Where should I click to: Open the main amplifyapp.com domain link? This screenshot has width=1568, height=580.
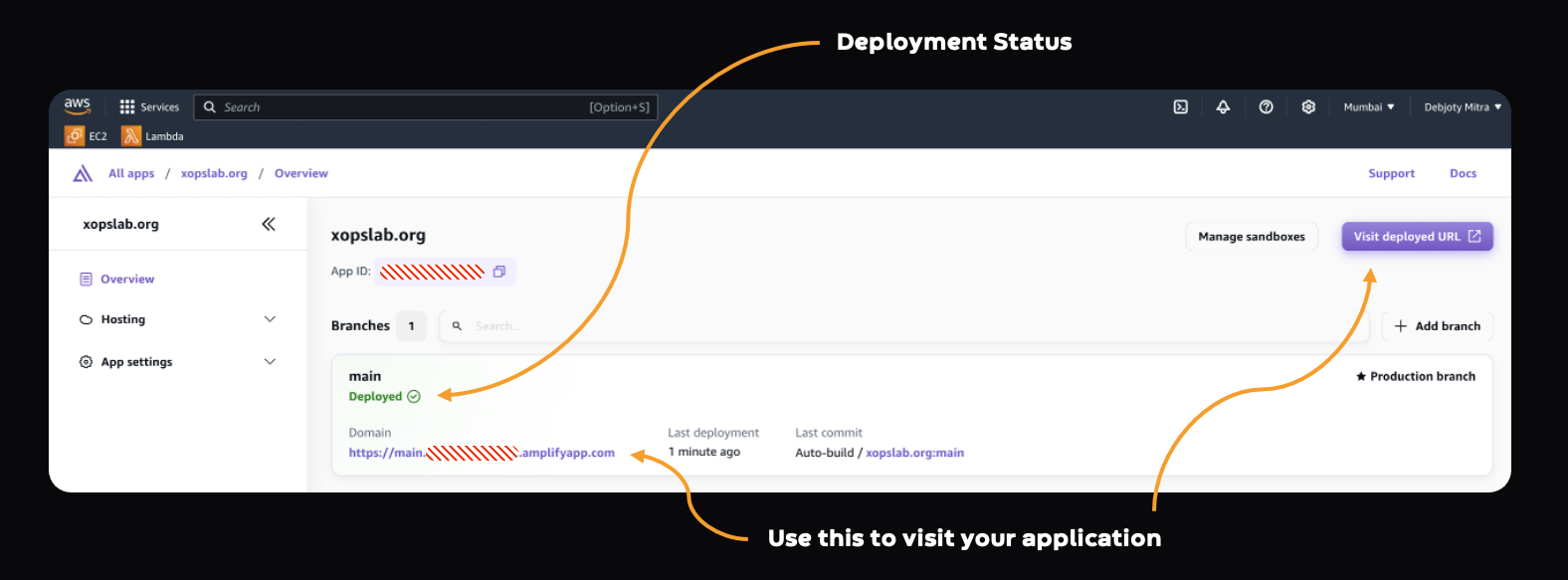tap(482, 453)
